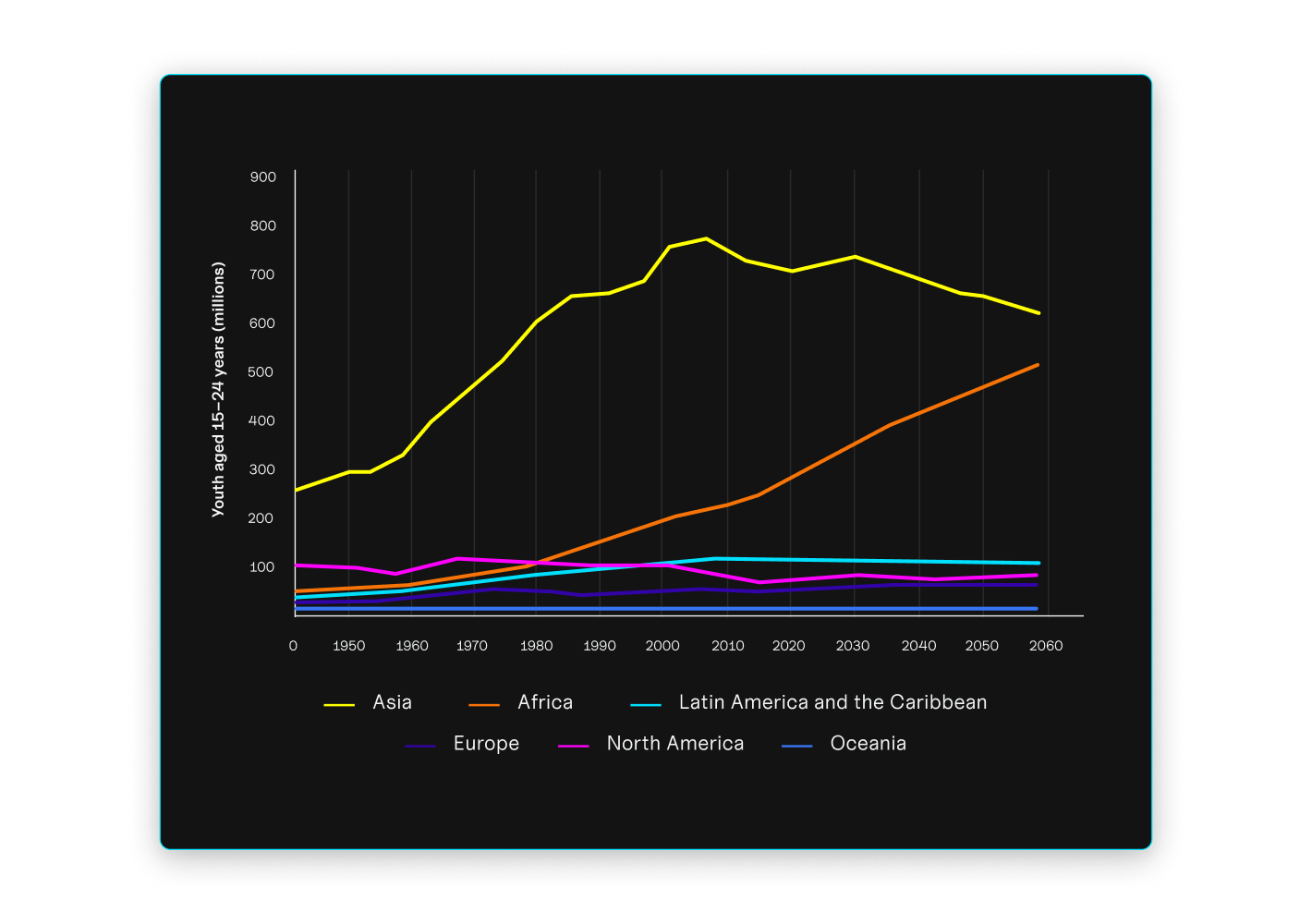Toggle the Asia series legend label
The image size is (1312, 924).
(x=392, y=702)
